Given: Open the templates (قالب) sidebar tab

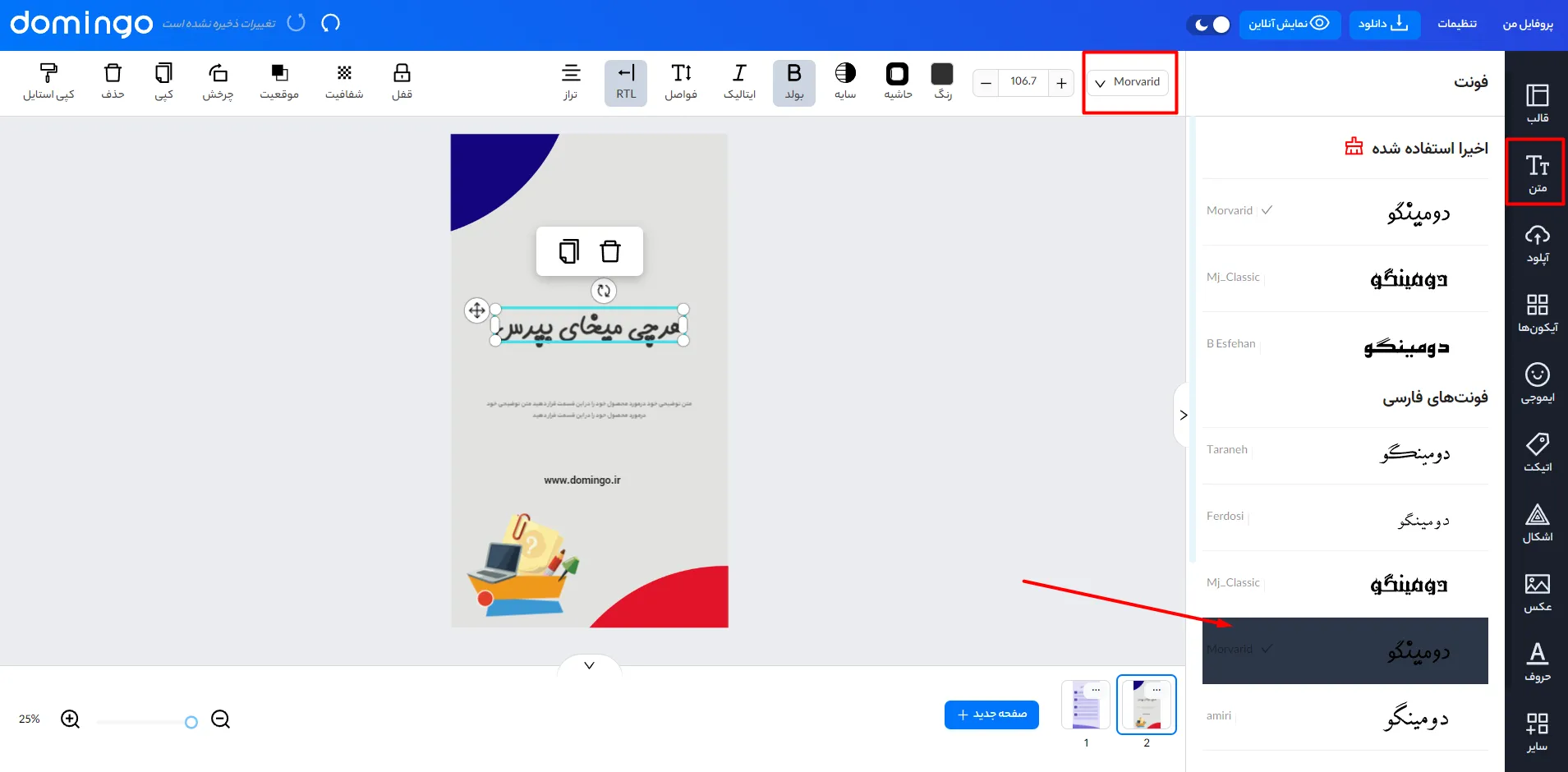Looking at the screenshot, I should [1537, 103].
